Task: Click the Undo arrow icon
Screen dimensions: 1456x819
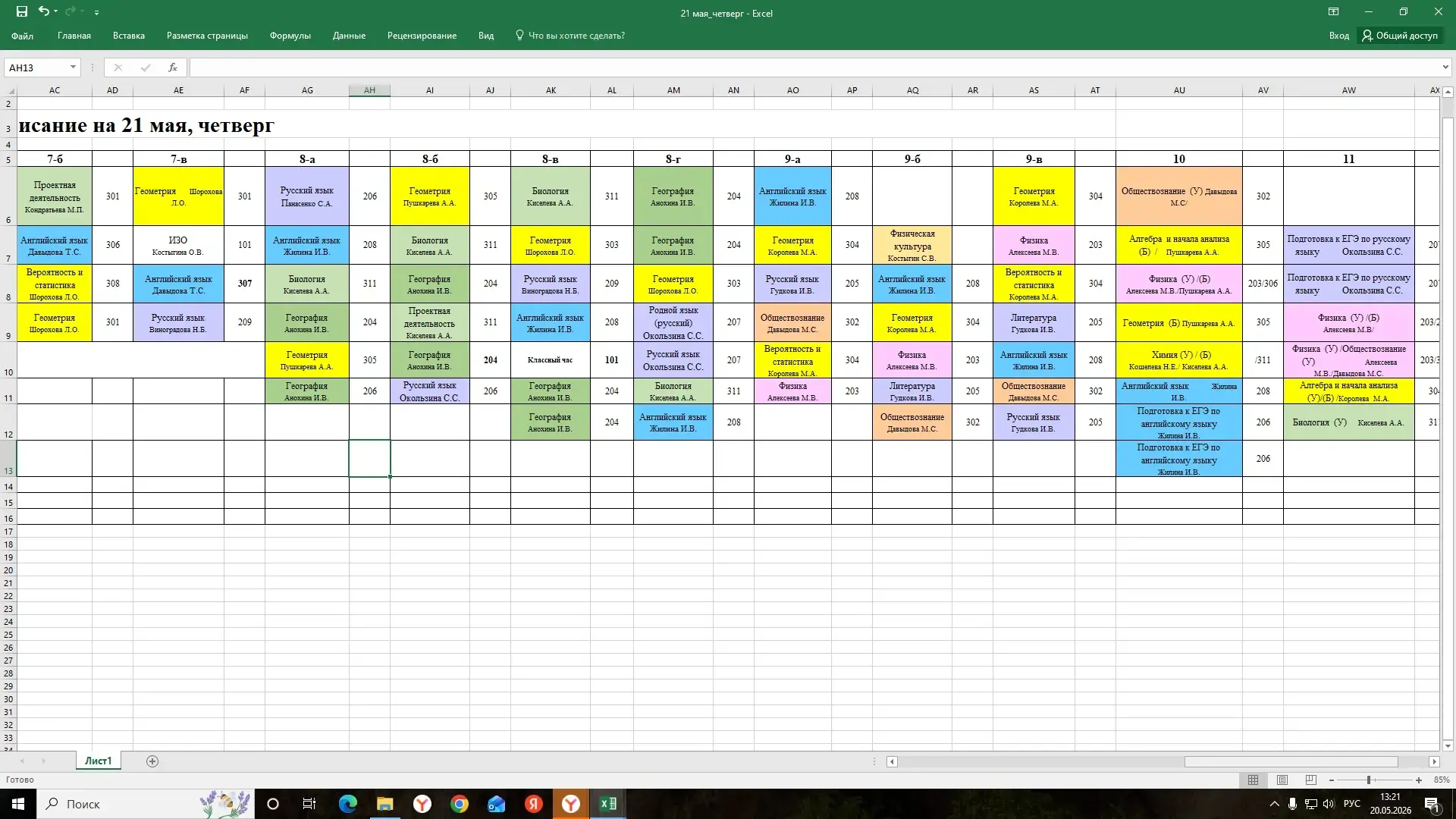Action: pos(44,11)
